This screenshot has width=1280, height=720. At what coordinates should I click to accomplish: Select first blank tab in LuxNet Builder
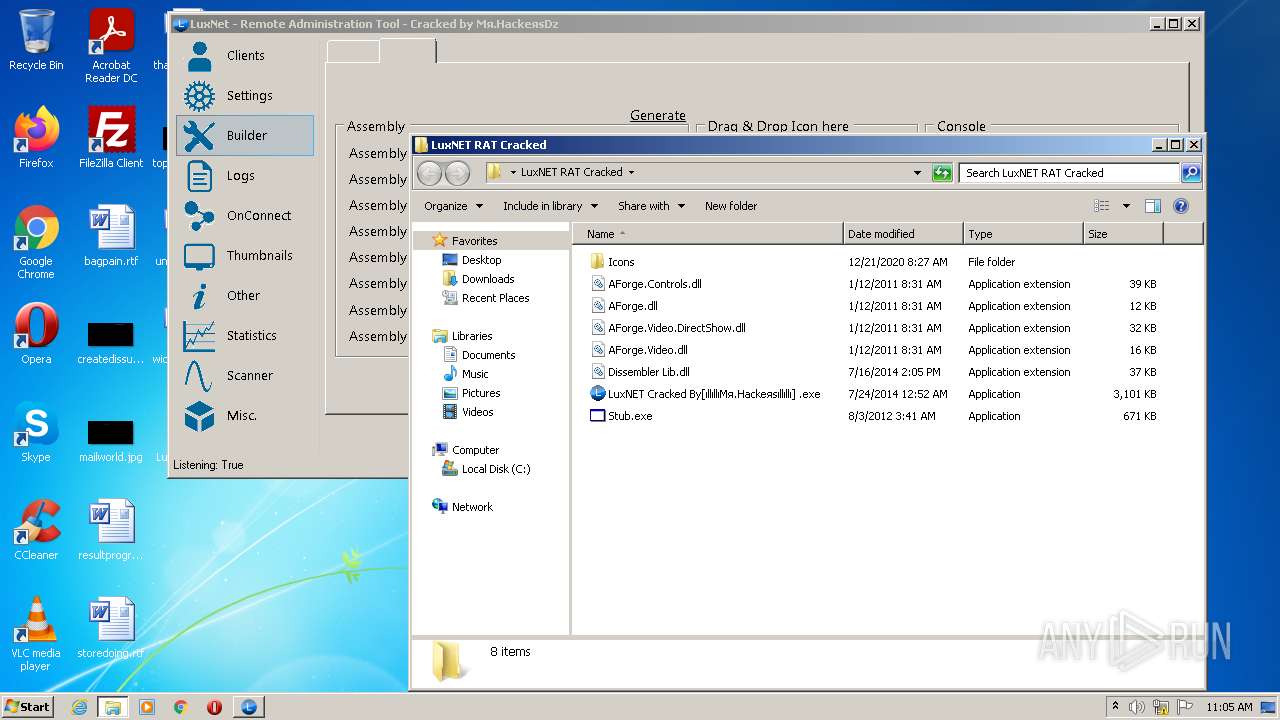point(353,51)
